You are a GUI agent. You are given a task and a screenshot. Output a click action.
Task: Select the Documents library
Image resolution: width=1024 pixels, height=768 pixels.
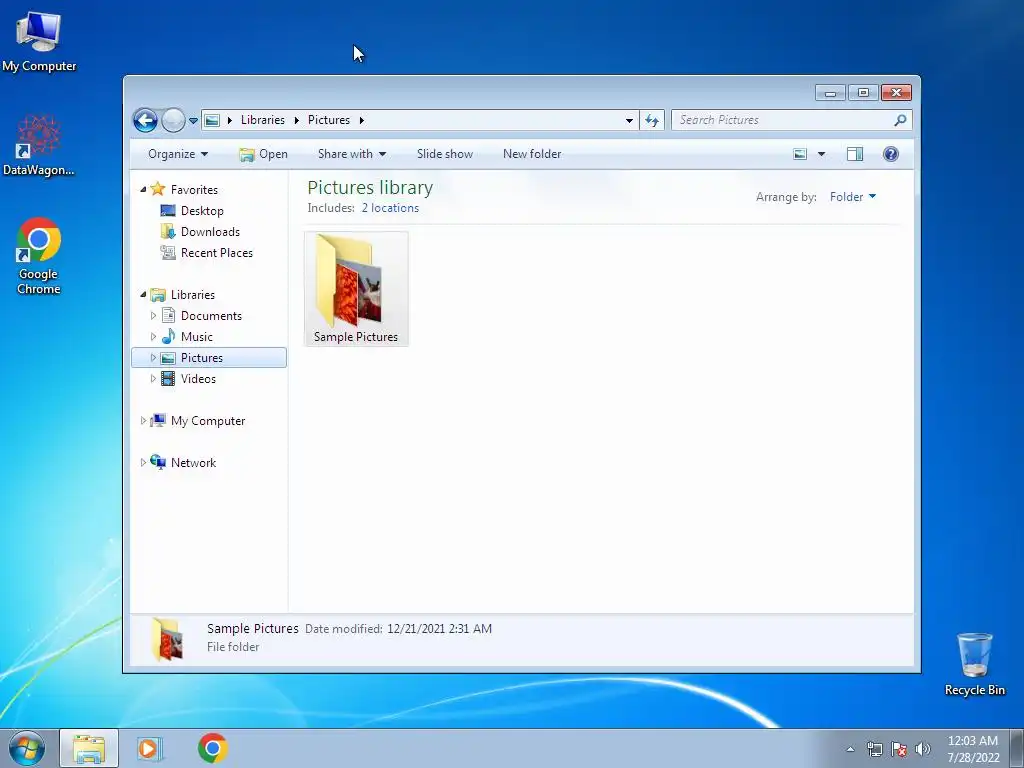(x=211, y=316)
